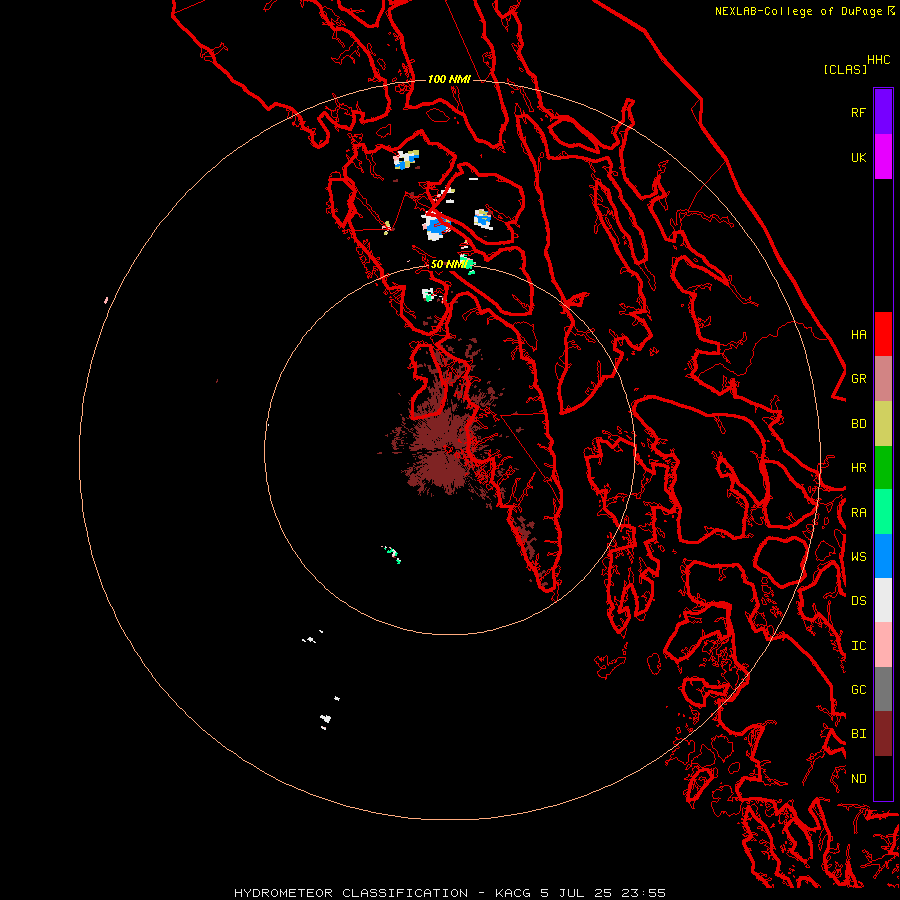
Task: Click the ND black legend swatch
Action: pos(883,778)
